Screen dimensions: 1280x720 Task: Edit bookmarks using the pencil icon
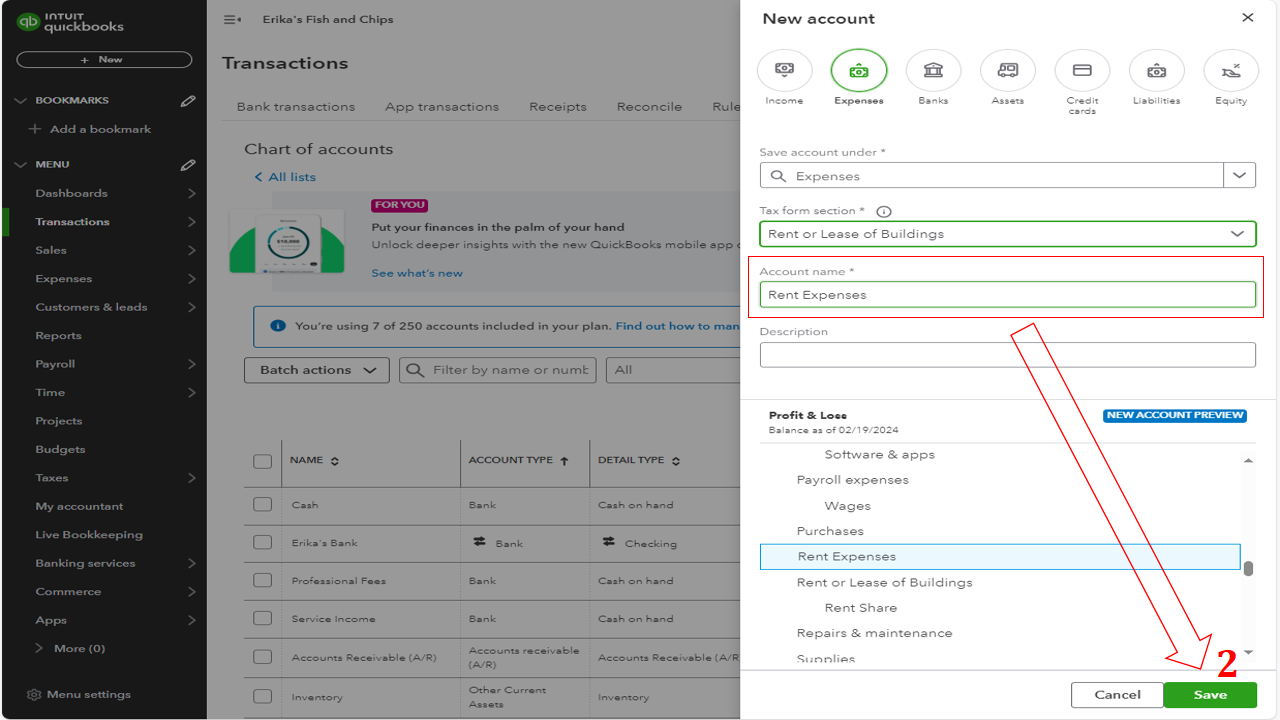[x=188, y=101]
